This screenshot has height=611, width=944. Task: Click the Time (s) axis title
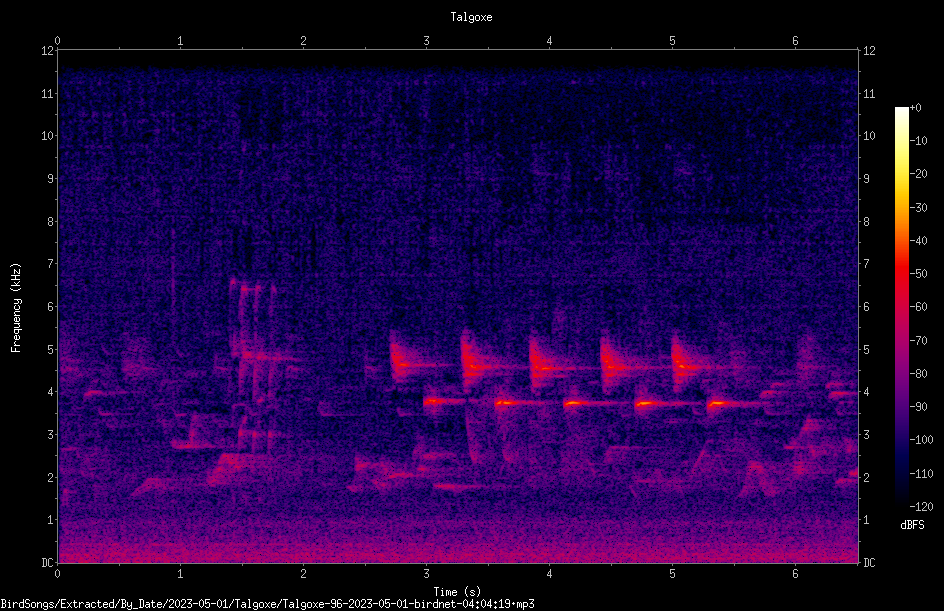458,592
